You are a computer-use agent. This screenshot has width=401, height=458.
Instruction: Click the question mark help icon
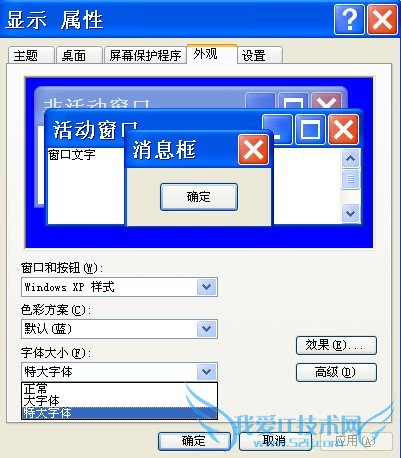[x=349, y=20]
